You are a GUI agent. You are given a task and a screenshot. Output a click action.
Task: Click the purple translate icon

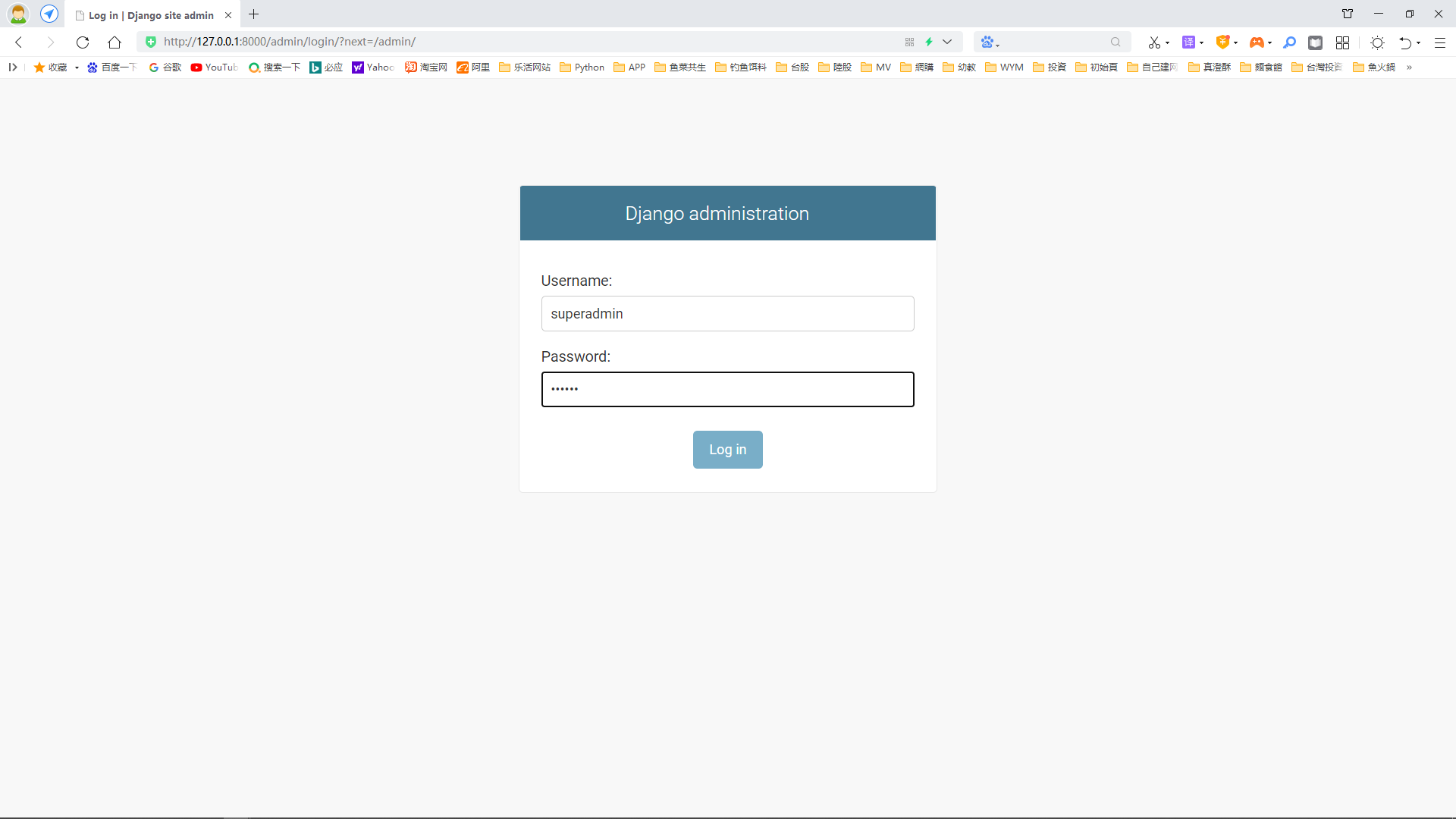(1188, 42)
